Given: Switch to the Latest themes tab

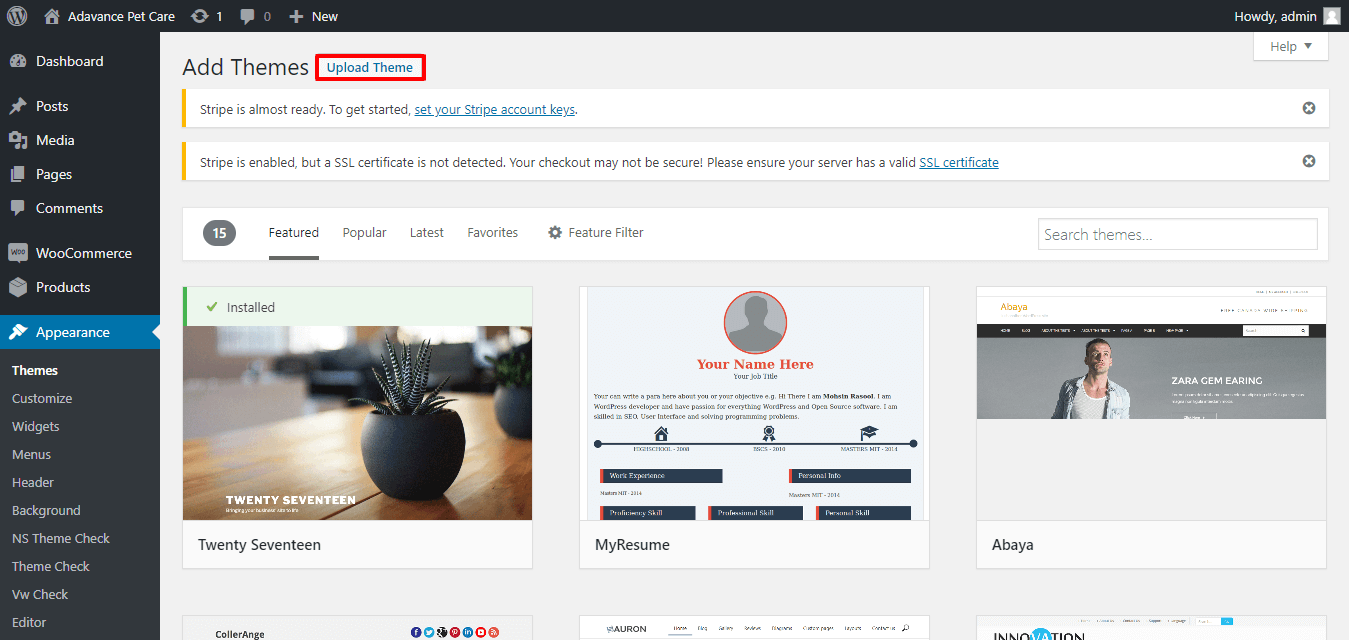Looking at the screenshot, I should point(426,233).
